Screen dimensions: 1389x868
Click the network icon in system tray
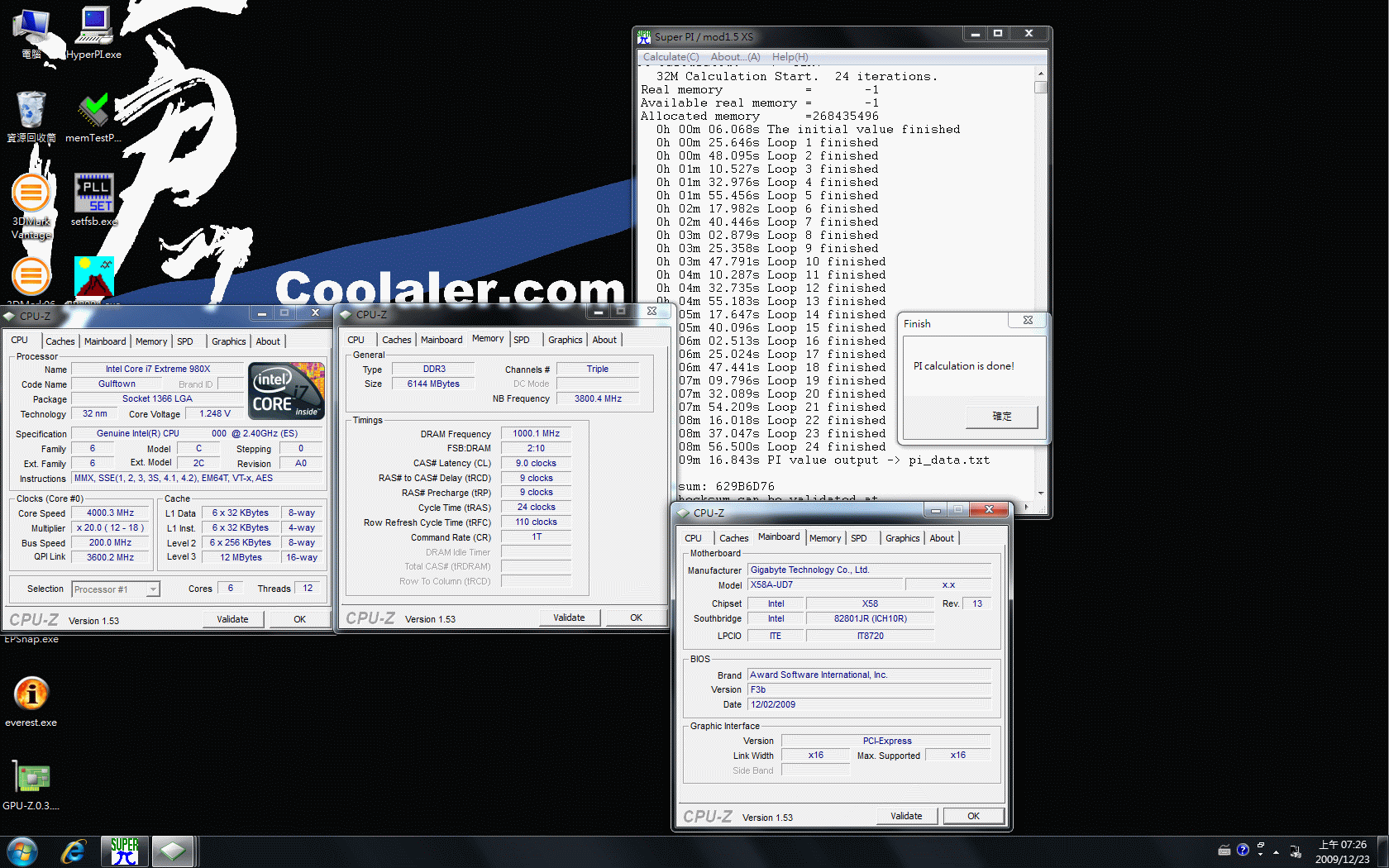click(1296, 851)
